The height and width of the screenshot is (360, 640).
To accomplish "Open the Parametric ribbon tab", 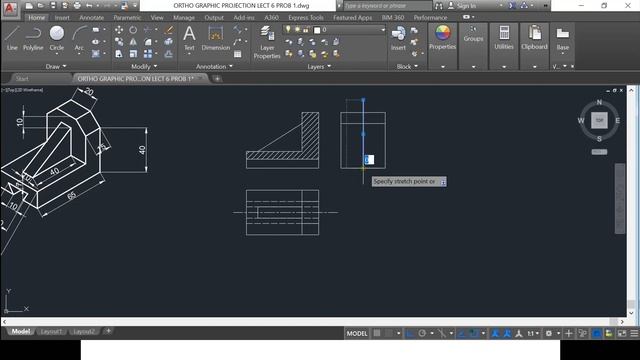I will (127, 18).
